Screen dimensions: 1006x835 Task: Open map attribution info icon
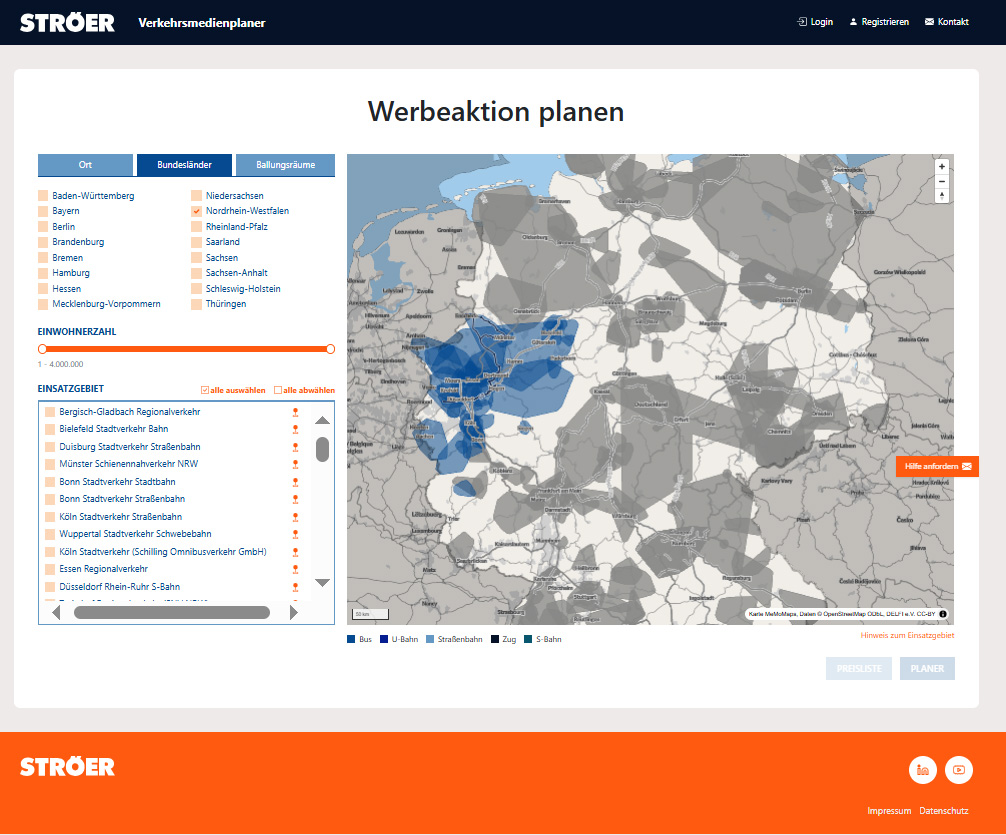943,614
